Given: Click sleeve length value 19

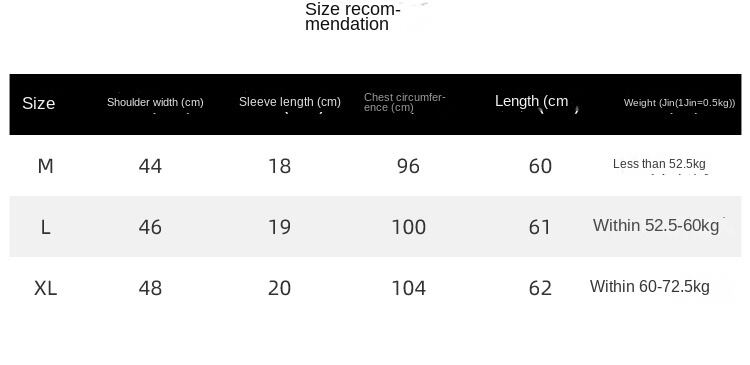Looking at the screenshot, I should click(279, 227).
